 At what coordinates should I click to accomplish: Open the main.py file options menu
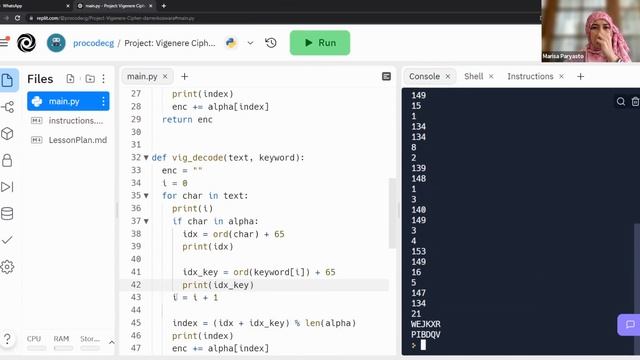103,101
